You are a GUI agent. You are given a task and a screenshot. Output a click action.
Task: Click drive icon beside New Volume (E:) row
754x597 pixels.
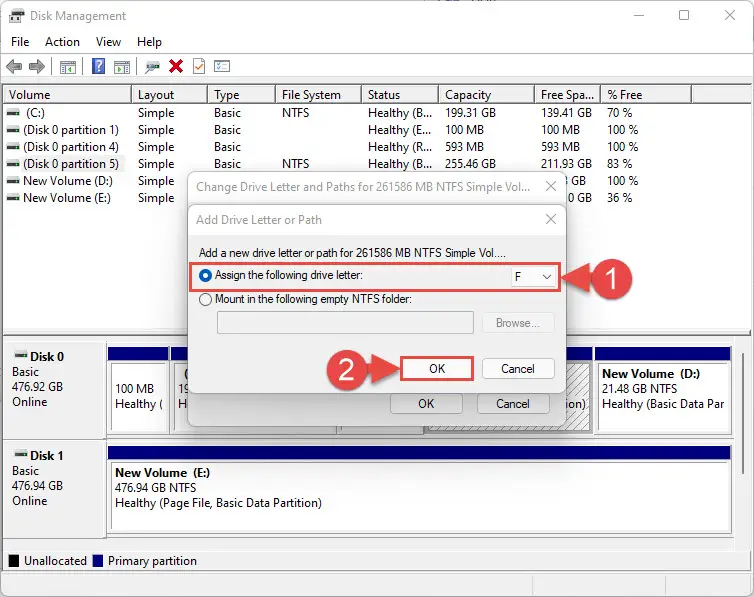click(x=13, y=198)
